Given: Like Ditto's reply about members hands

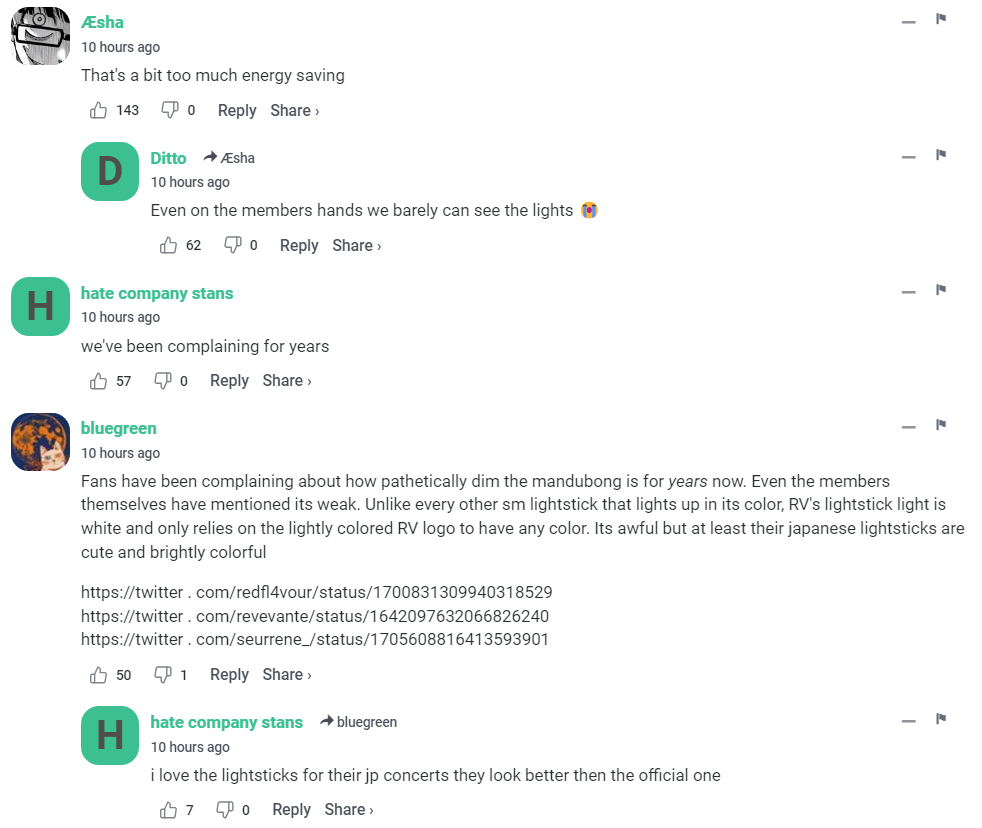Looking at the screenshot, I should [x=169, y=245].
